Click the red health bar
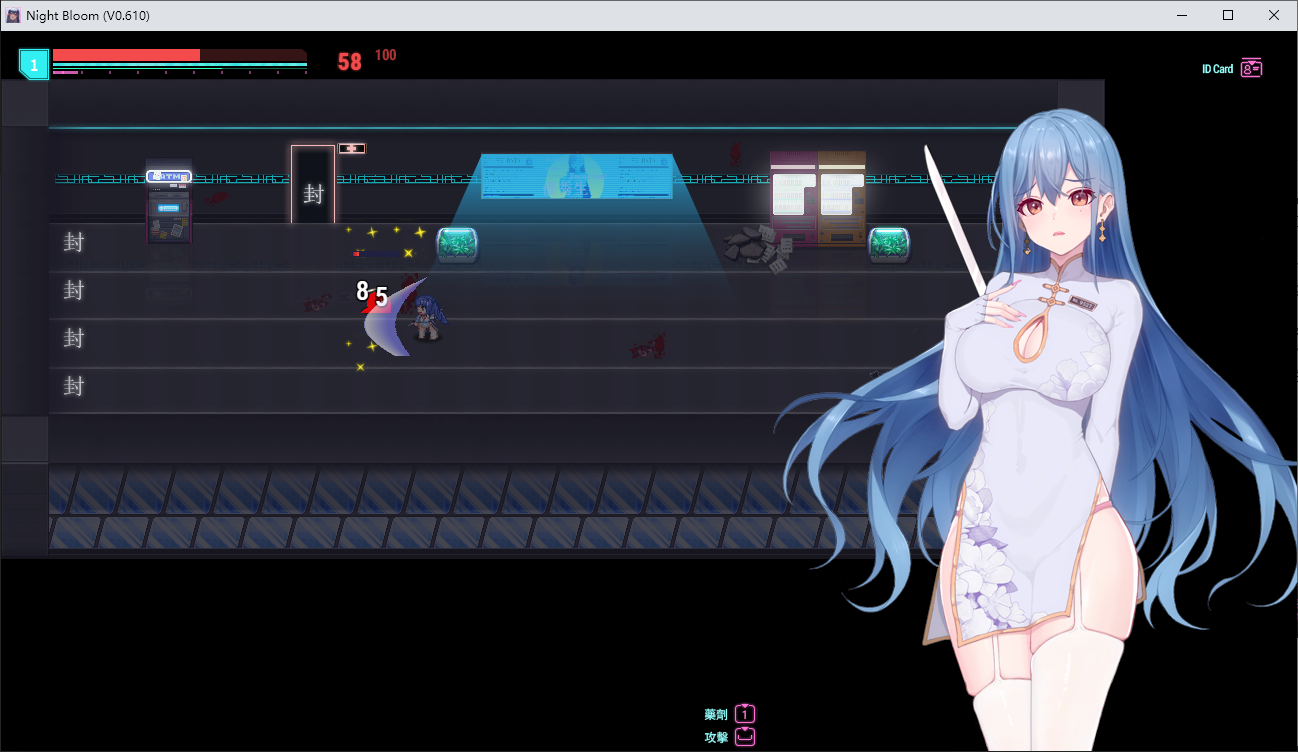Image resolution: width=1298 pixels, height=752 pixels. (127, 55)
